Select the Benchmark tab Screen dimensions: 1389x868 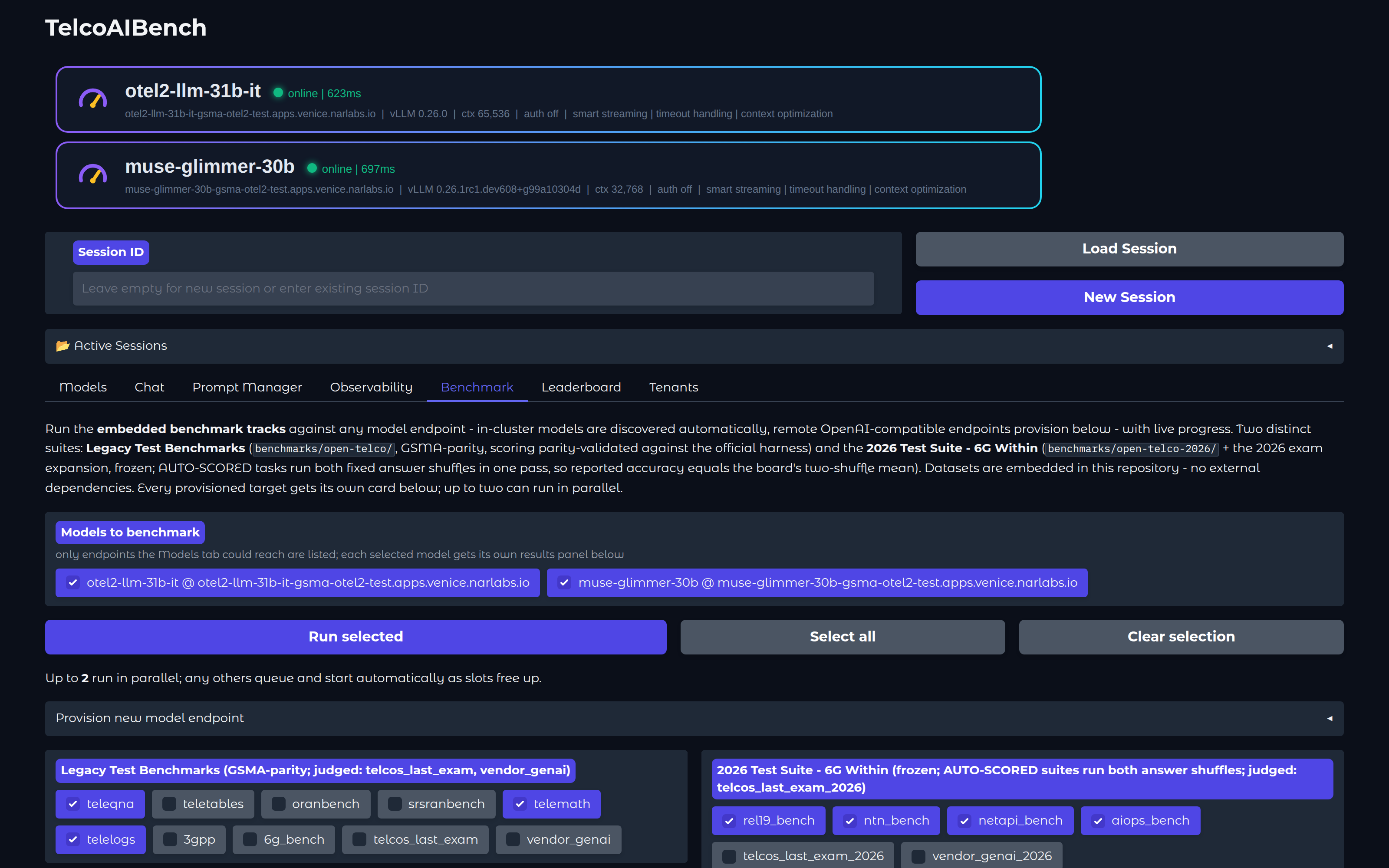477,387
